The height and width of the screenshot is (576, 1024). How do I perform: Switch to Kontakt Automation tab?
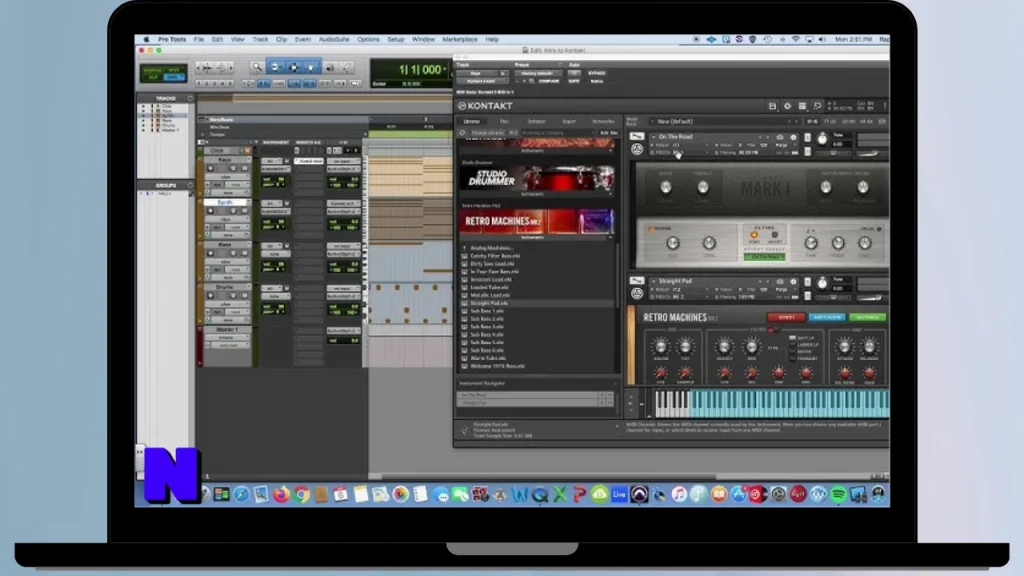pos(603,121)
